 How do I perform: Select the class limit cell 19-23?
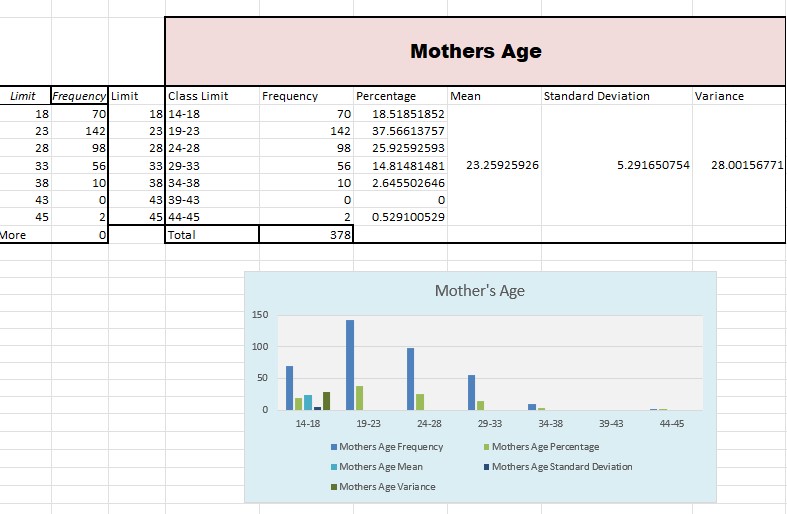[212, 131]
